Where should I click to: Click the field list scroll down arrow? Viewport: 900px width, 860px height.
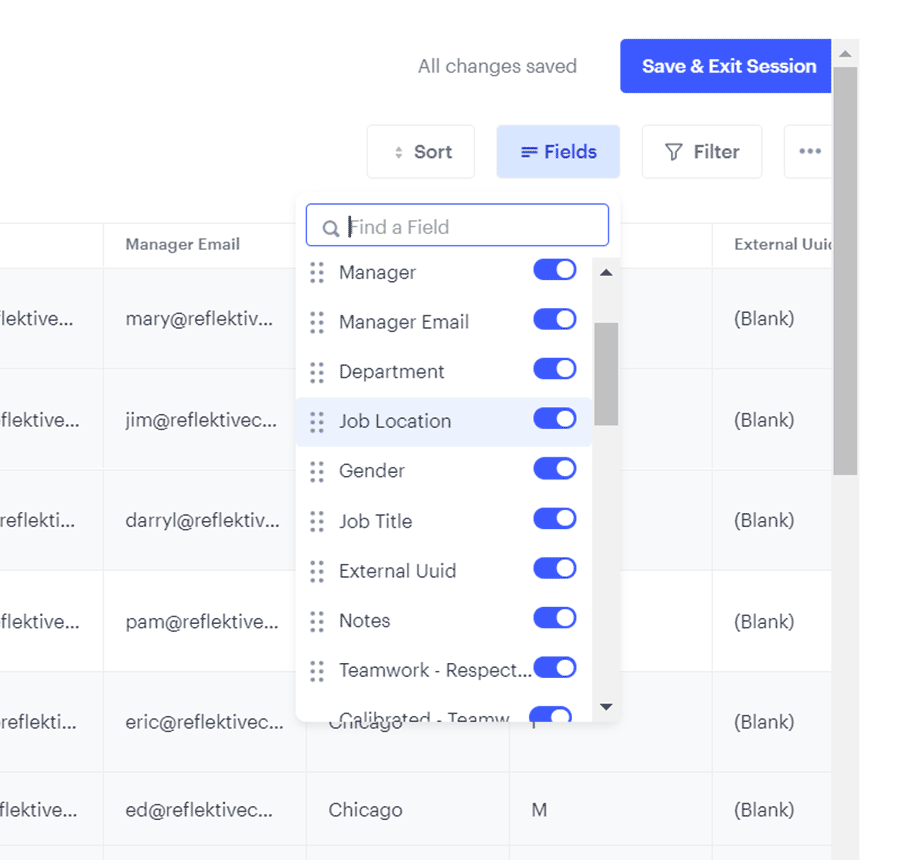point(606,706)
